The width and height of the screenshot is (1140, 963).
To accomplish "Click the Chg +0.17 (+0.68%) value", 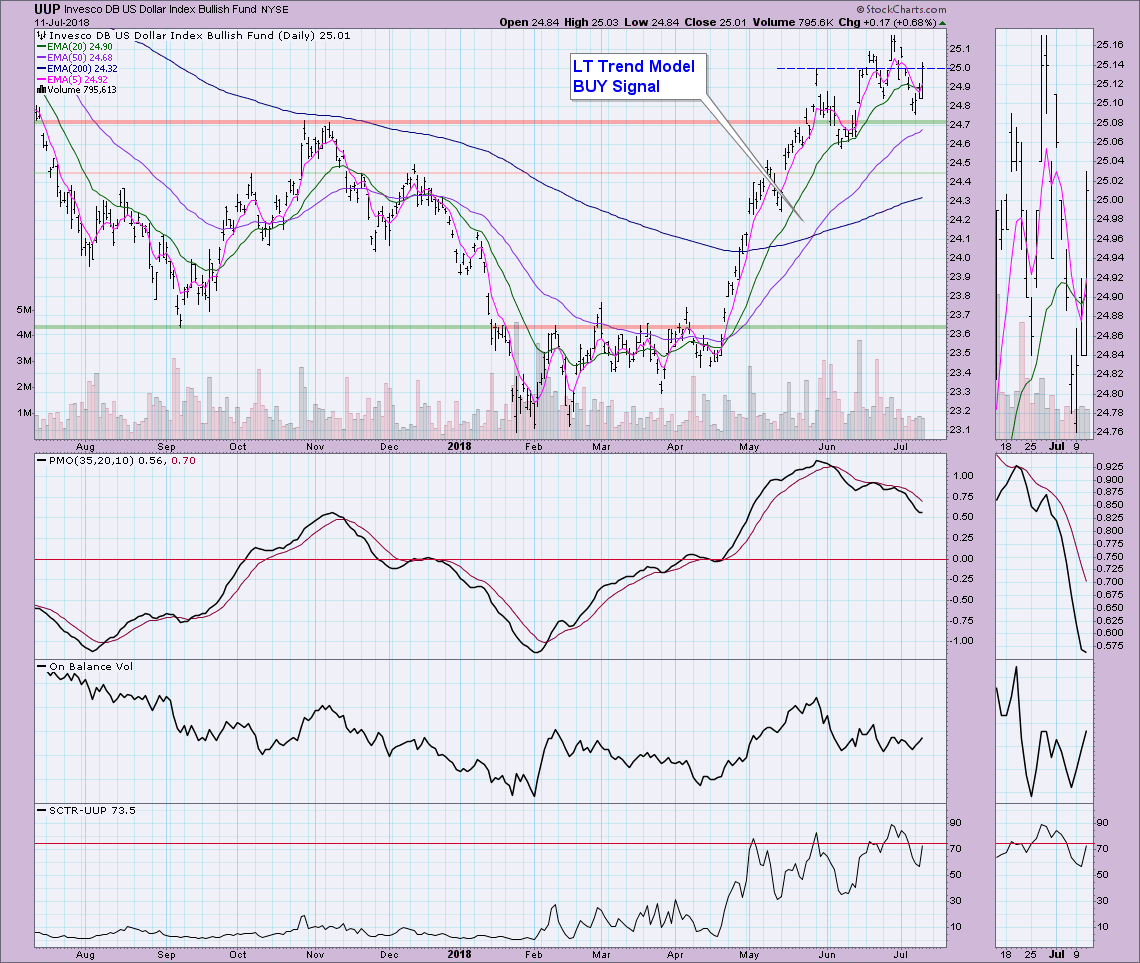I will [x=887, y=23].
